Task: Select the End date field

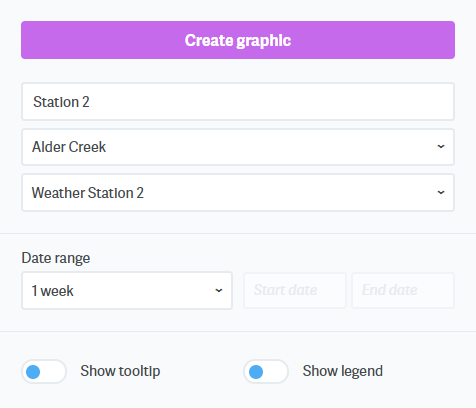Action: tap(403, 290)
